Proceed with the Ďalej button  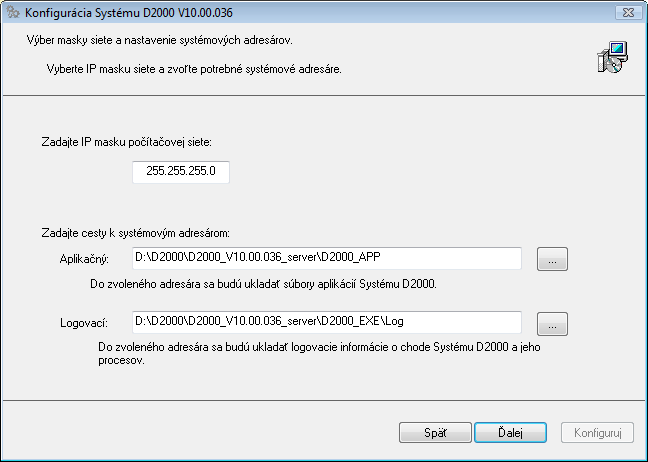pos(510,433)
